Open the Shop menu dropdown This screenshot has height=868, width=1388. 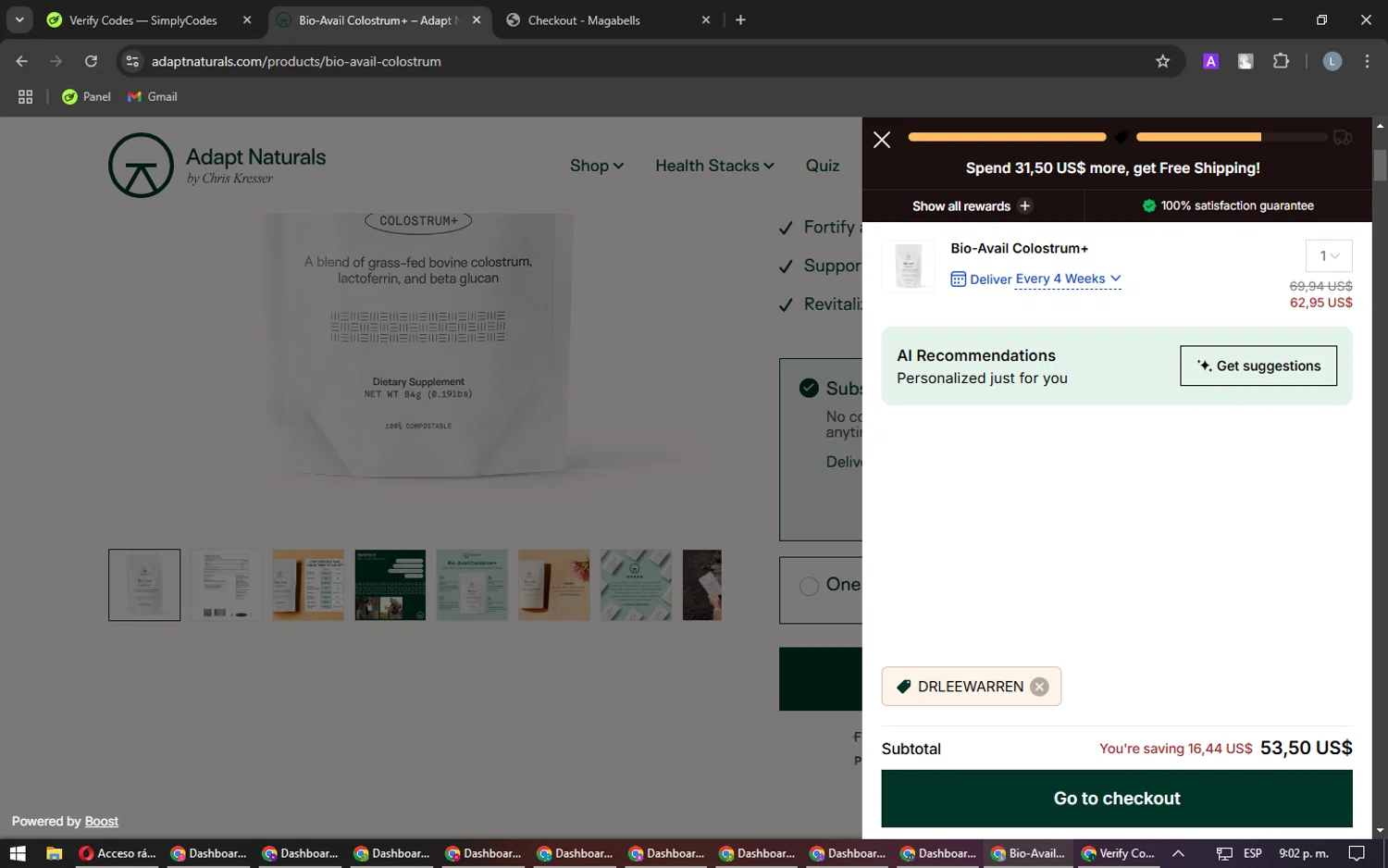[597, 166]
